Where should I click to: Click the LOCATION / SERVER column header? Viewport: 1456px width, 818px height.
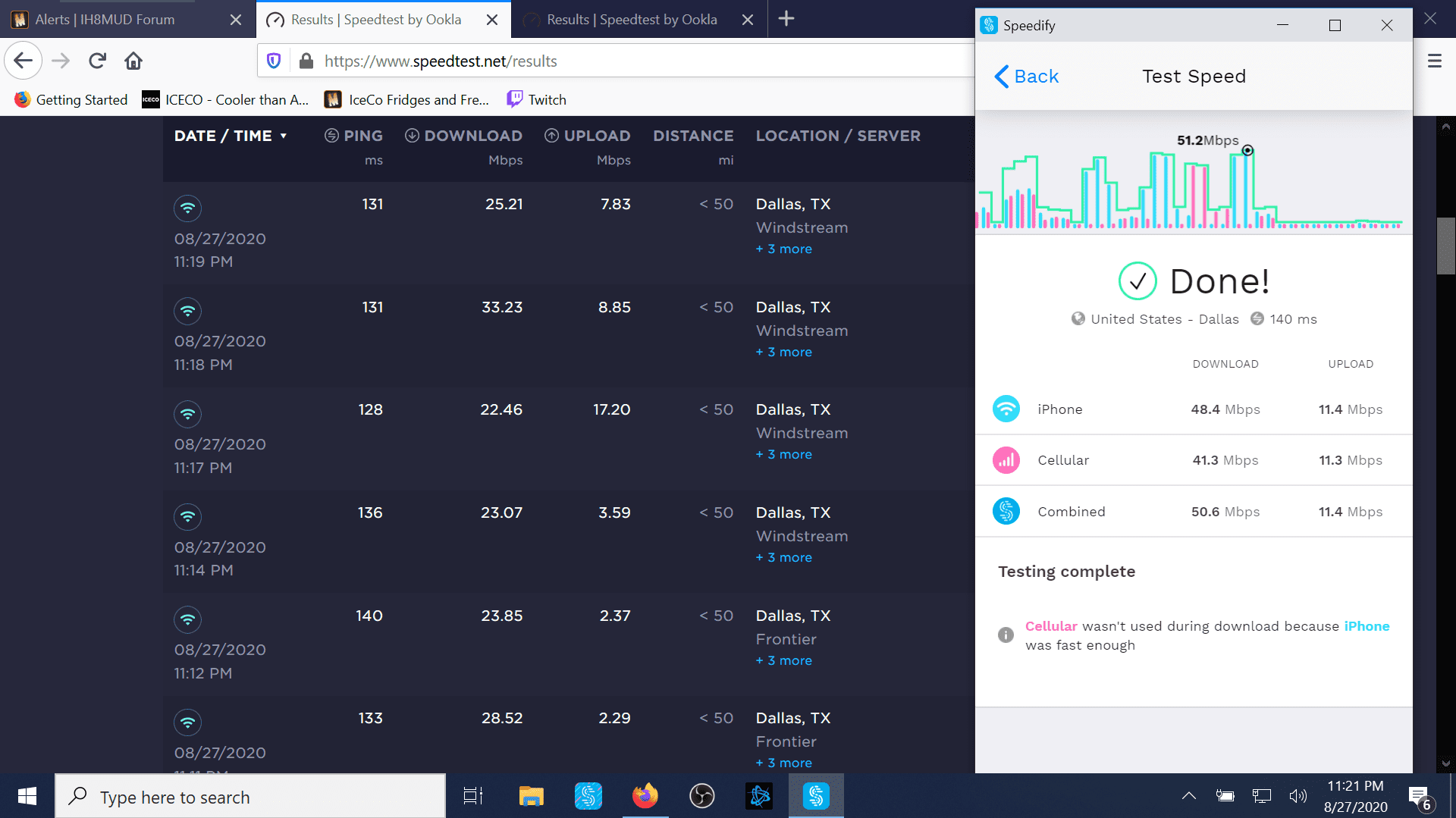click(838, 136)
